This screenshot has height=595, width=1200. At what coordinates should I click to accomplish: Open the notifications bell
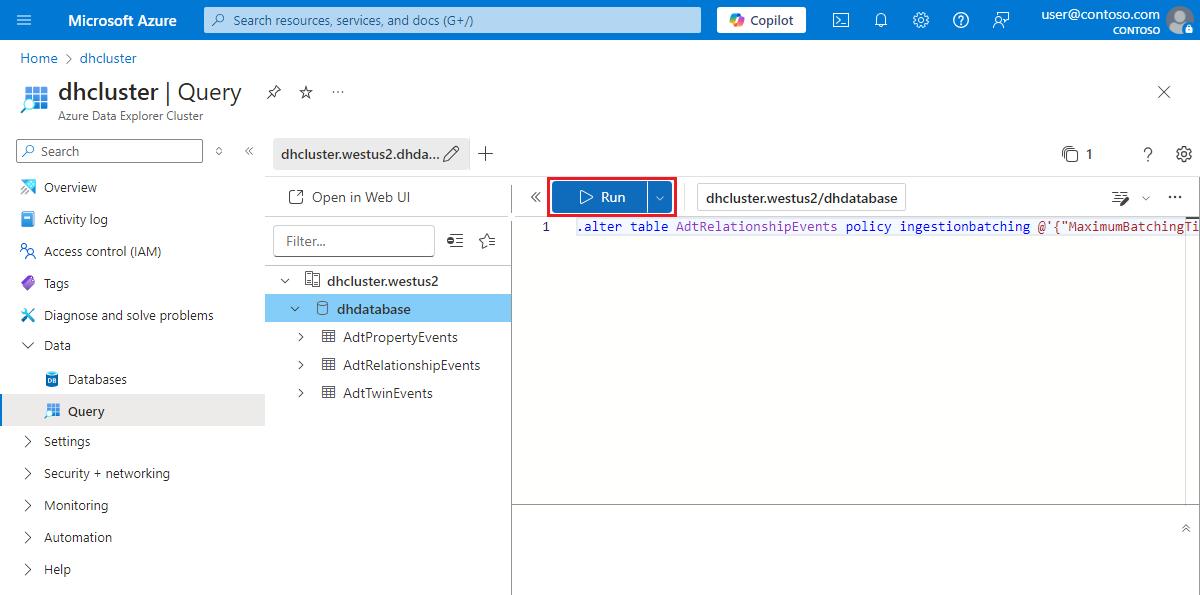pos(881,20)
